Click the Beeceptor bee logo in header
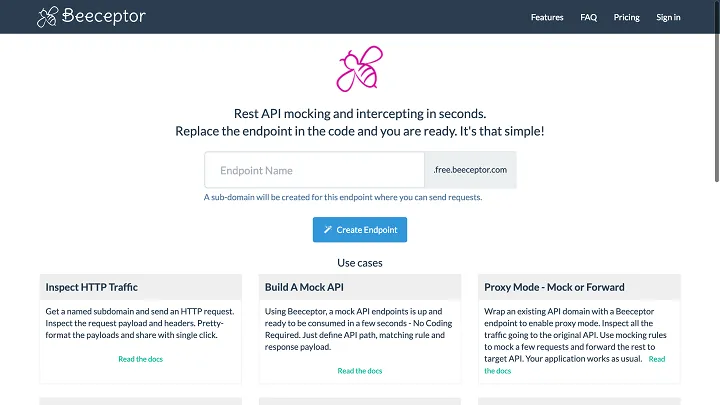 click(48, 17)
